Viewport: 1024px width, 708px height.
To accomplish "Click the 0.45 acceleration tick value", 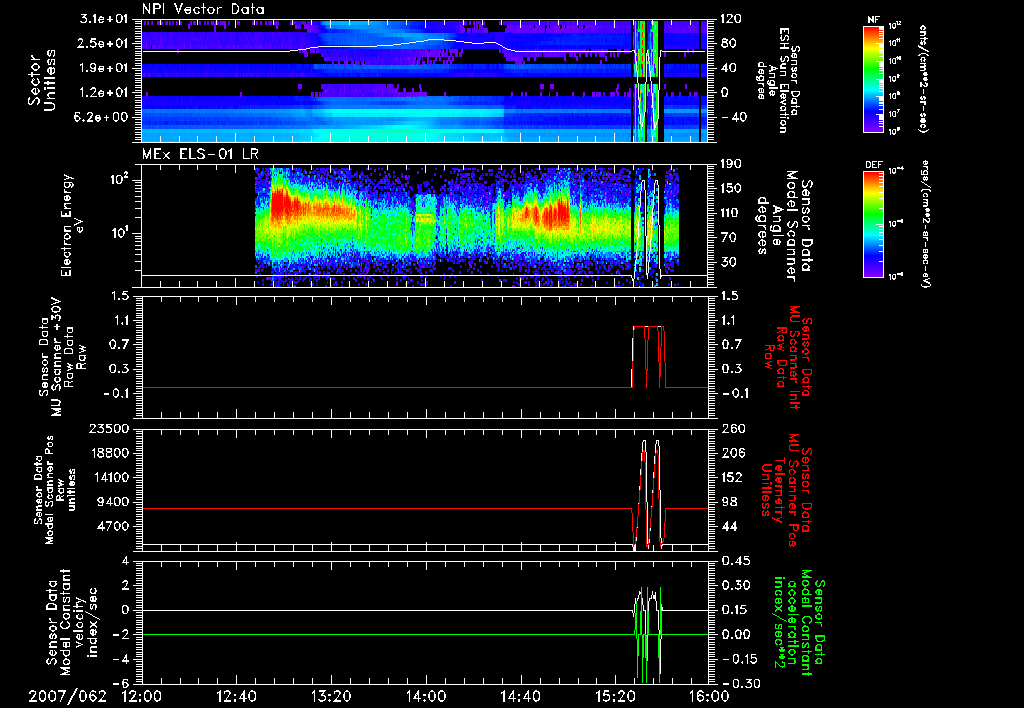I will 734,561.
